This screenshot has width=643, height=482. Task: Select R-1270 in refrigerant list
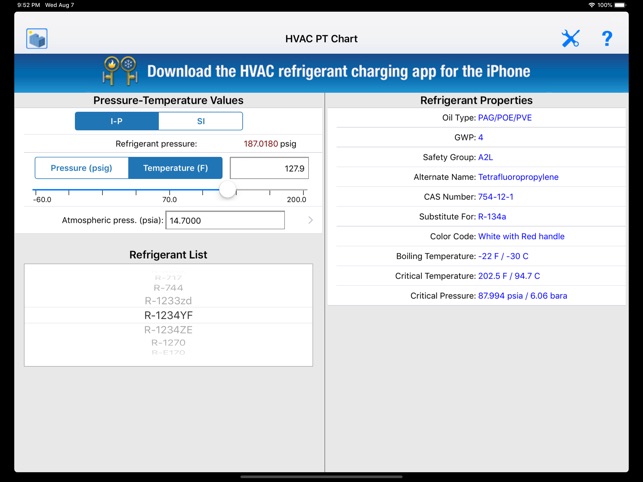[168, 343]
